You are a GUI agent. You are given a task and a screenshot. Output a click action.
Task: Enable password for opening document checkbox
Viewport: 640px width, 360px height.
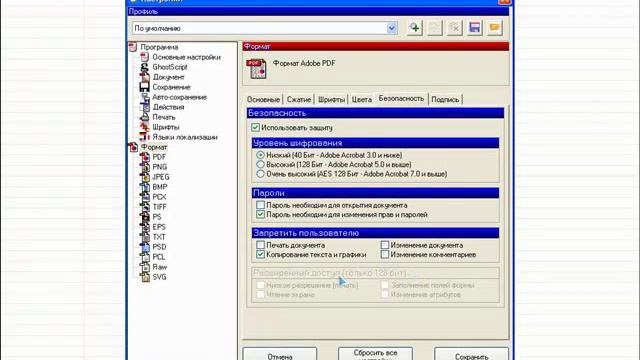click(x=260, y=205)
